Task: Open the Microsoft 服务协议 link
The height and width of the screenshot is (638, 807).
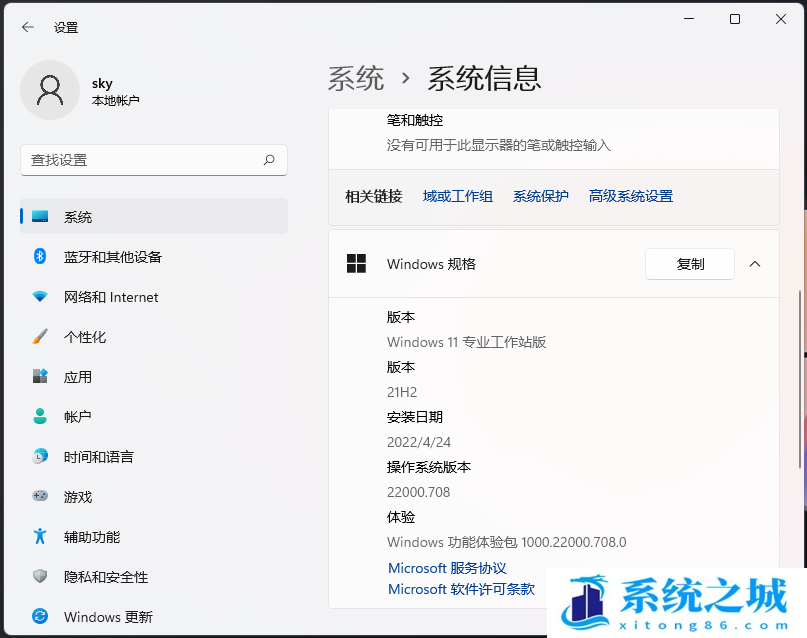Action: coord(447,568)
